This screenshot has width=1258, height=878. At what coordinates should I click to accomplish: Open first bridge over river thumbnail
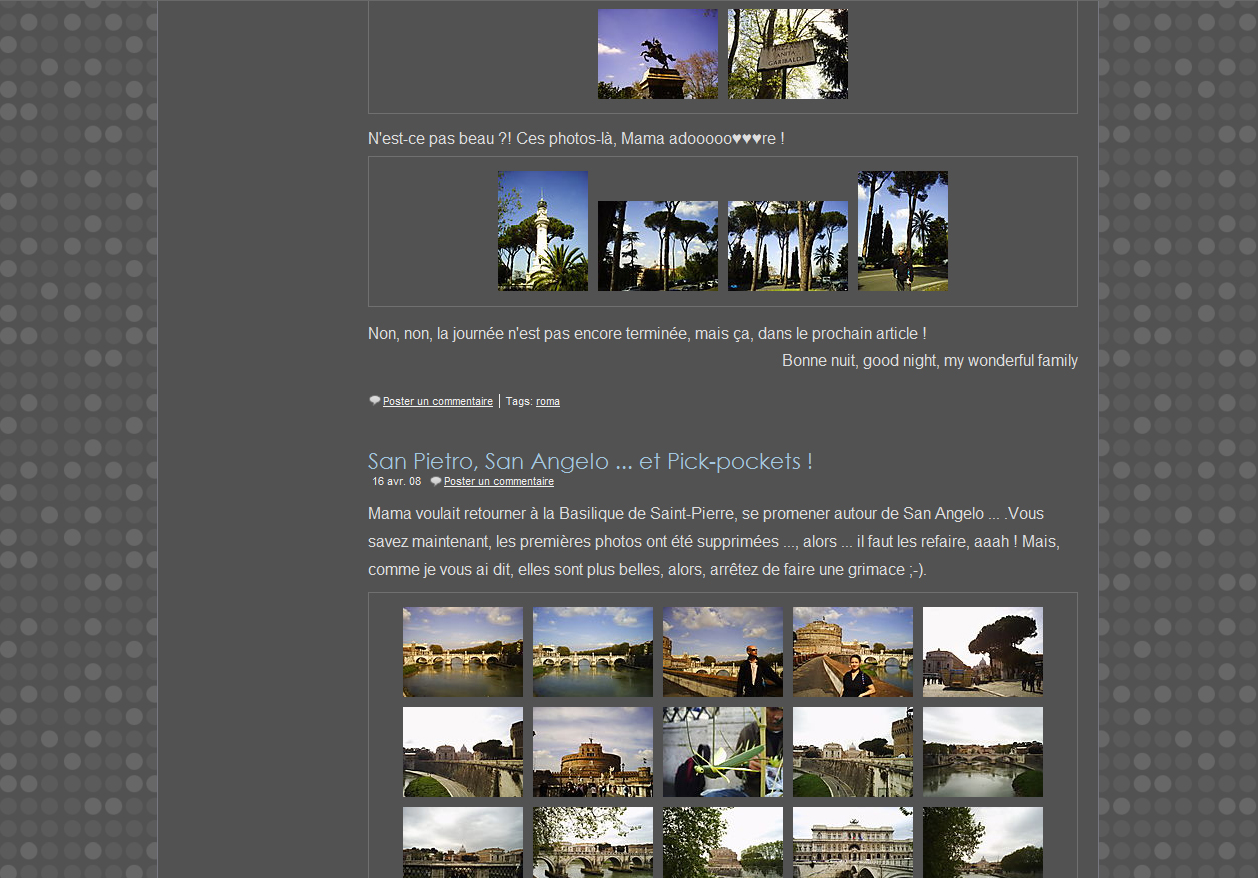pyautogui.click(x=462, y=652)
